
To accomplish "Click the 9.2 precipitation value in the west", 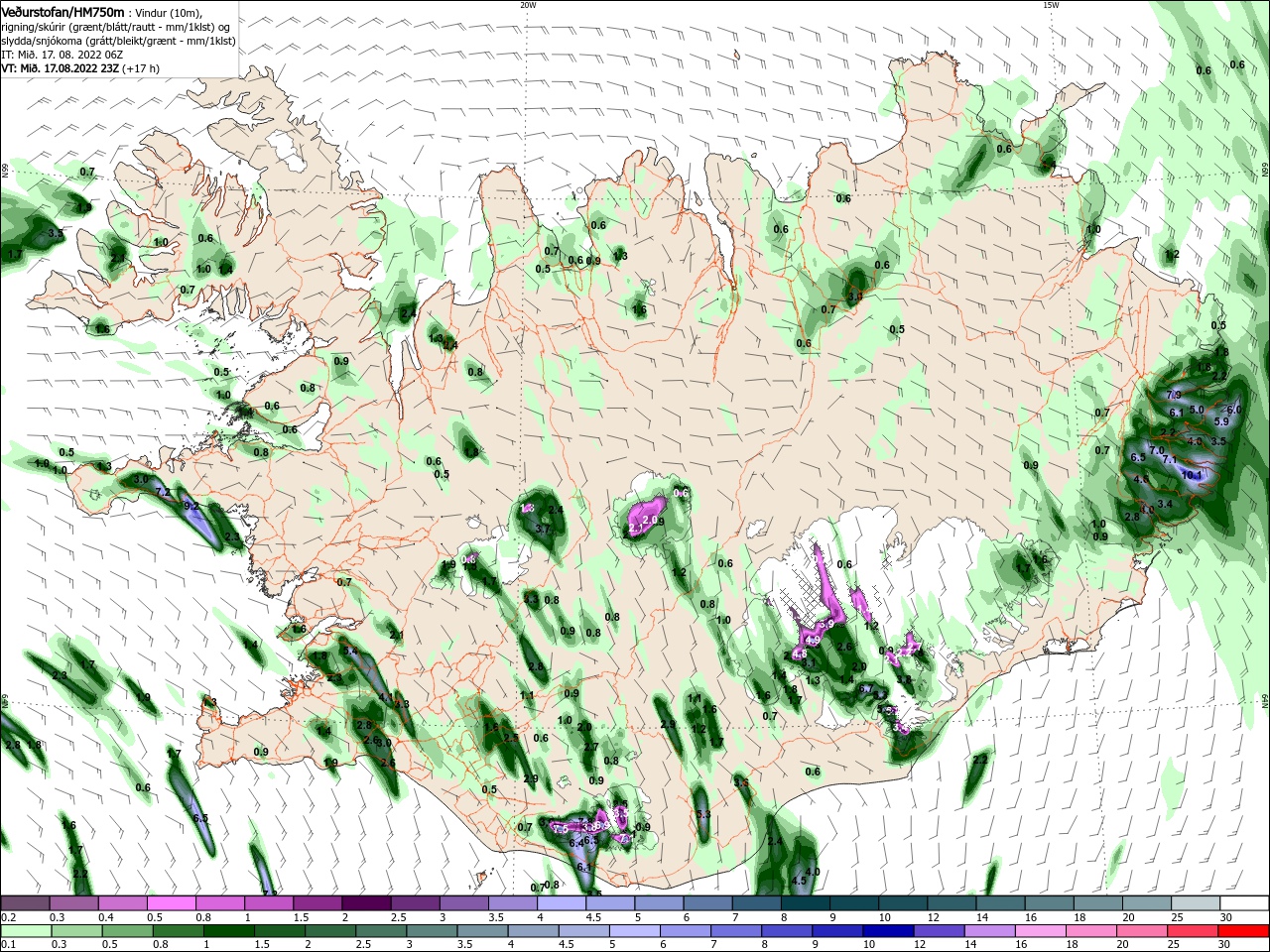I will pos(191,506).
